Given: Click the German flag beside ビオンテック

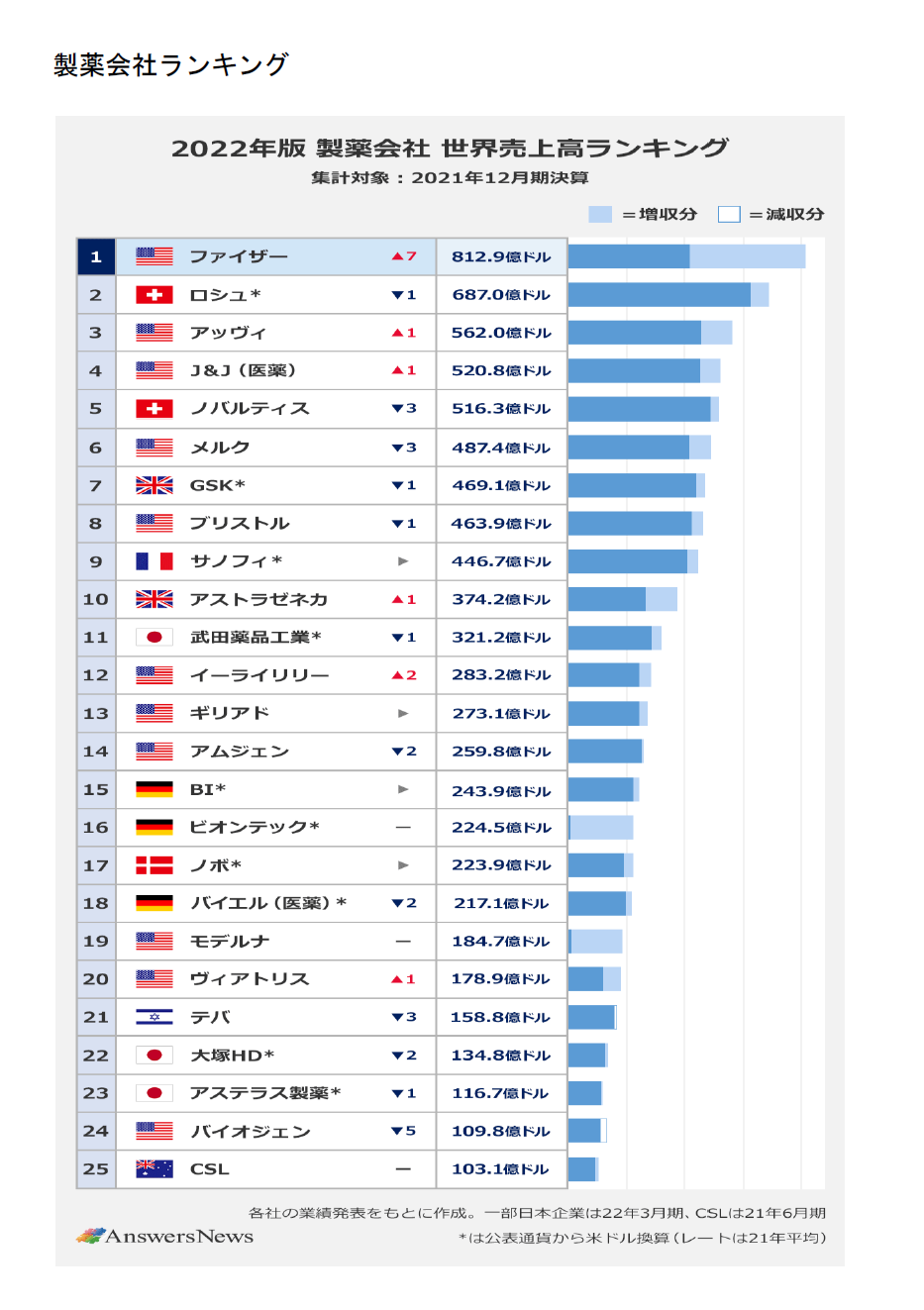Looking at the screenshot, I should [x=154, y=827].
